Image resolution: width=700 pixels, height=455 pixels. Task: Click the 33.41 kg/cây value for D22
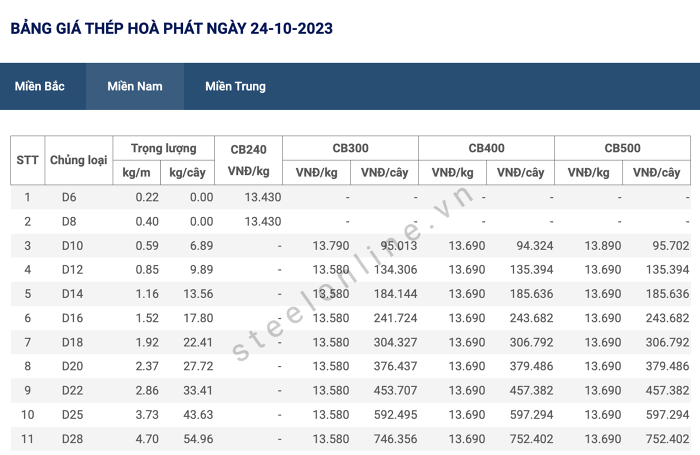tap(198, 390)
